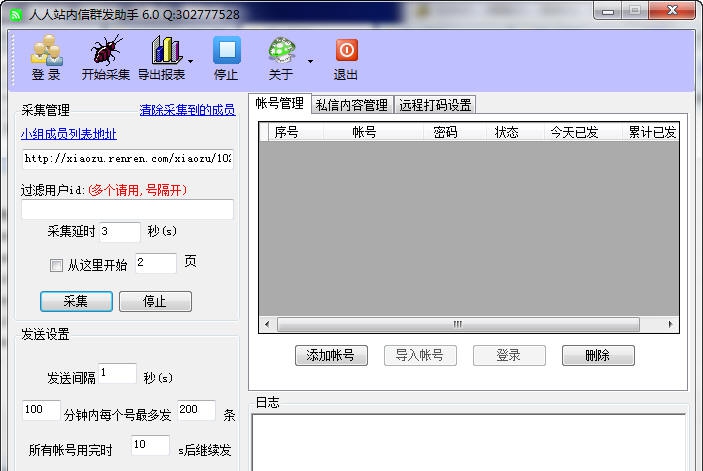
Task: Focus the 发送间隔 seconds field
Action: click(x=117, y=373)
